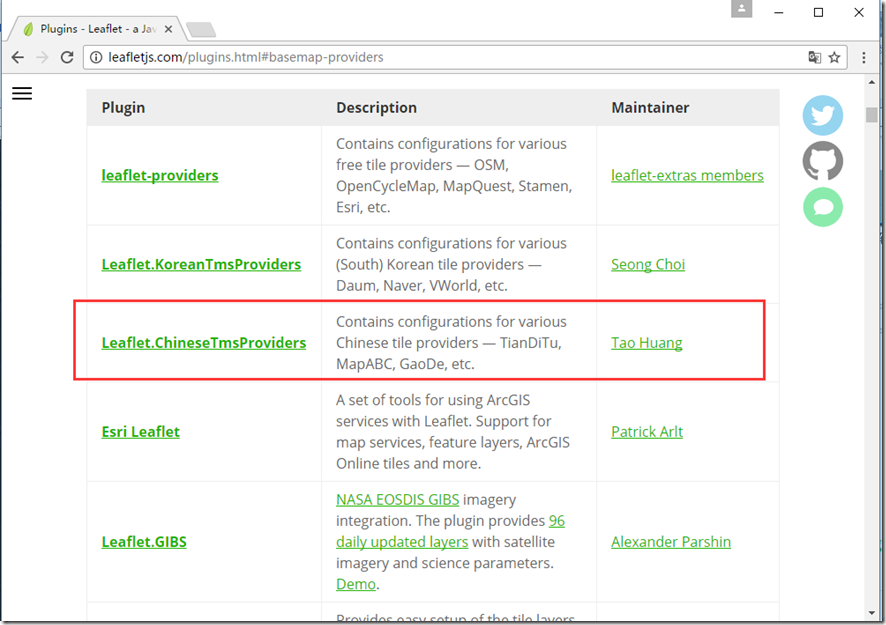
Task: Click the Maintainer column header
Action: [x=650, y=107]
